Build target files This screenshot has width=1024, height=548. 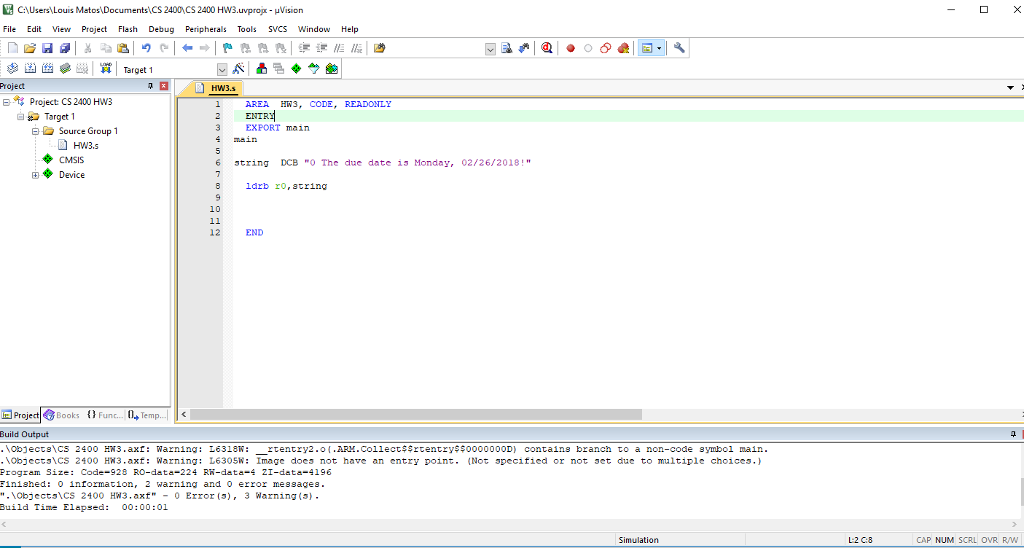29,69
